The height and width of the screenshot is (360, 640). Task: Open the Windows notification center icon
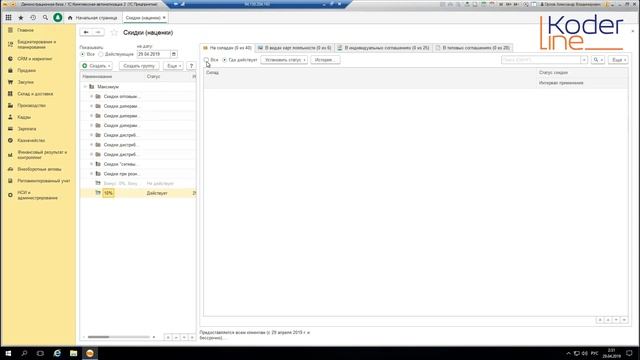coord(629,353)
